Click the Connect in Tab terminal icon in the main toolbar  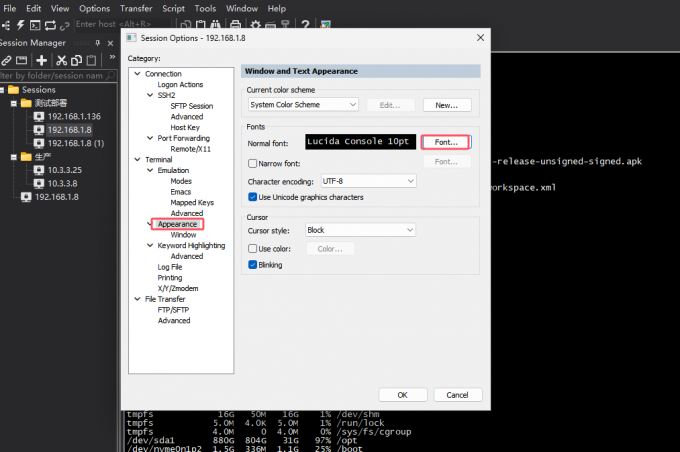[x=35, y=25]
